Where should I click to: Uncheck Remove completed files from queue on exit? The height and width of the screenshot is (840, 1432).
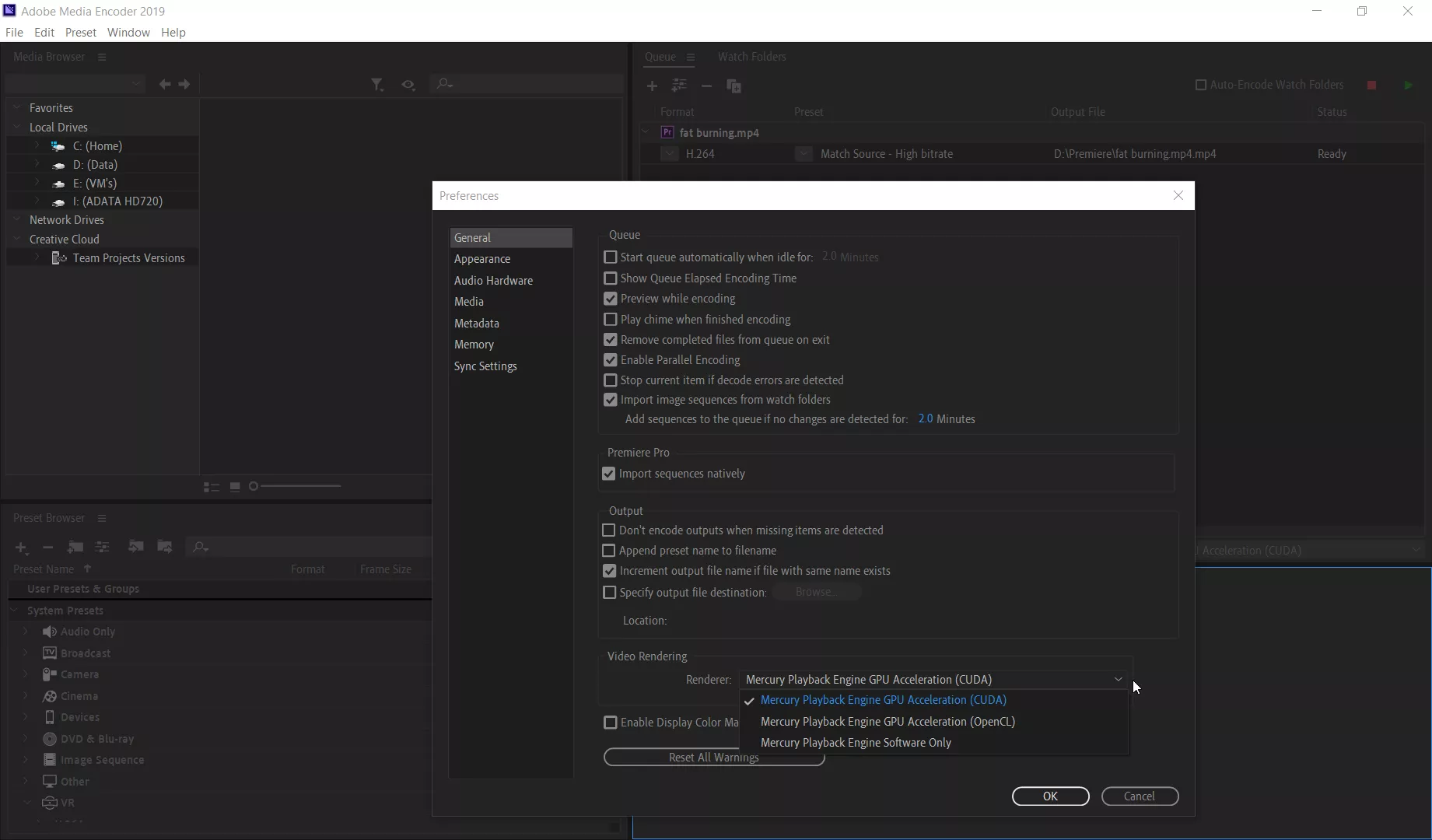pos(611,340)
